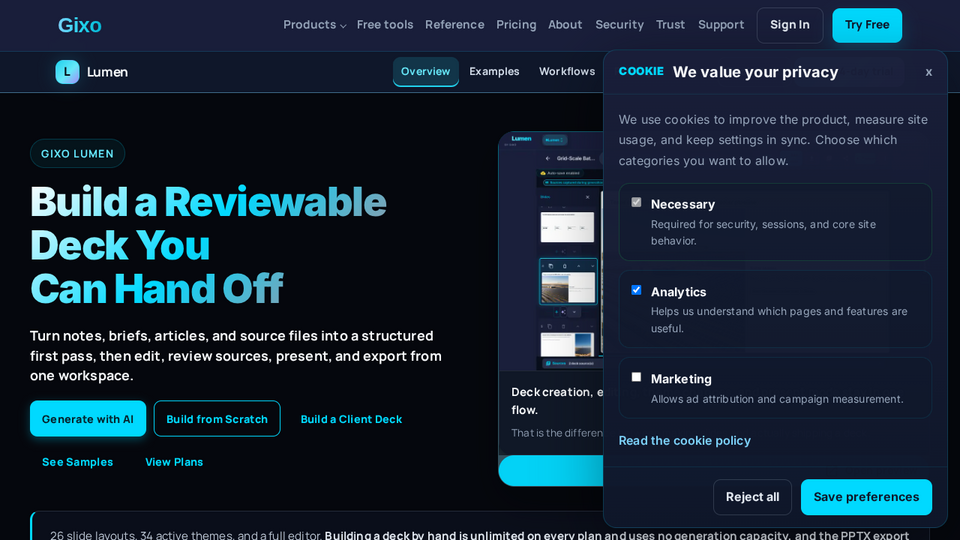Select the Overview tab
The image size is (960, 540).
426,72
